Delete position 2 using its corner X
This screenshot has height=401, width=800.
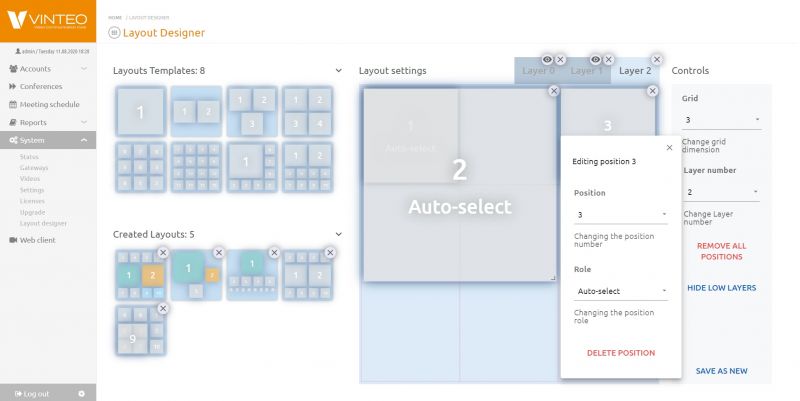554,91
